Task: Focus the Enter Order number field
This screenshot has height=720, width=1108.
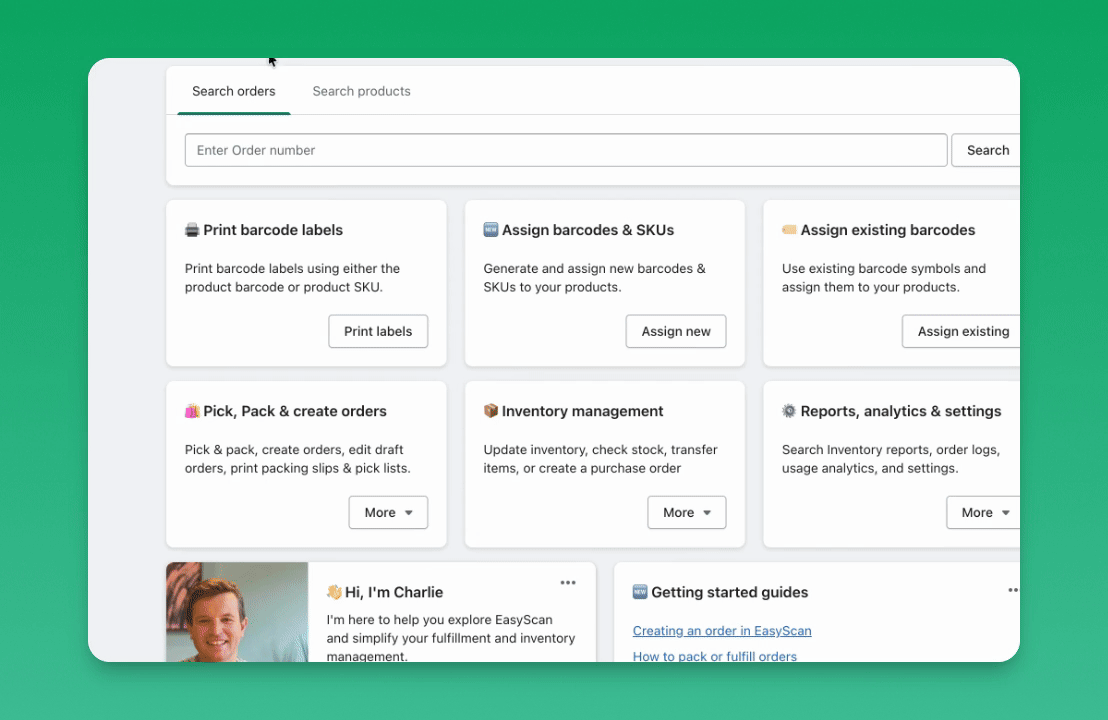Action: (566, 150)
